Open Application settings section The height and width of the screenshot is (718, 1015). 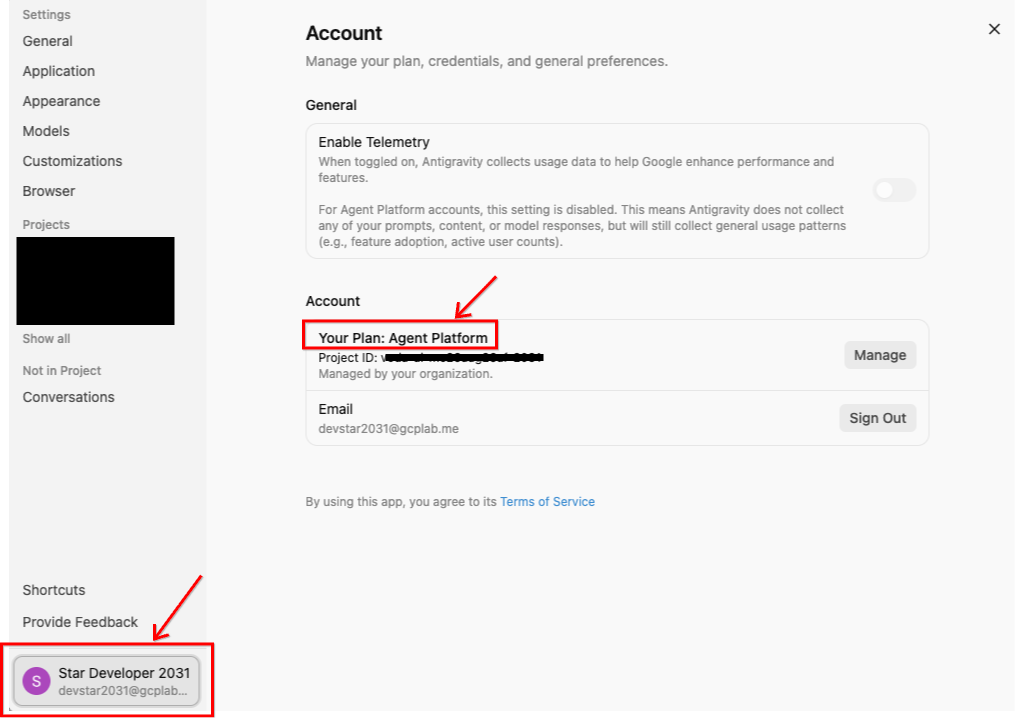tap(59, 71)
